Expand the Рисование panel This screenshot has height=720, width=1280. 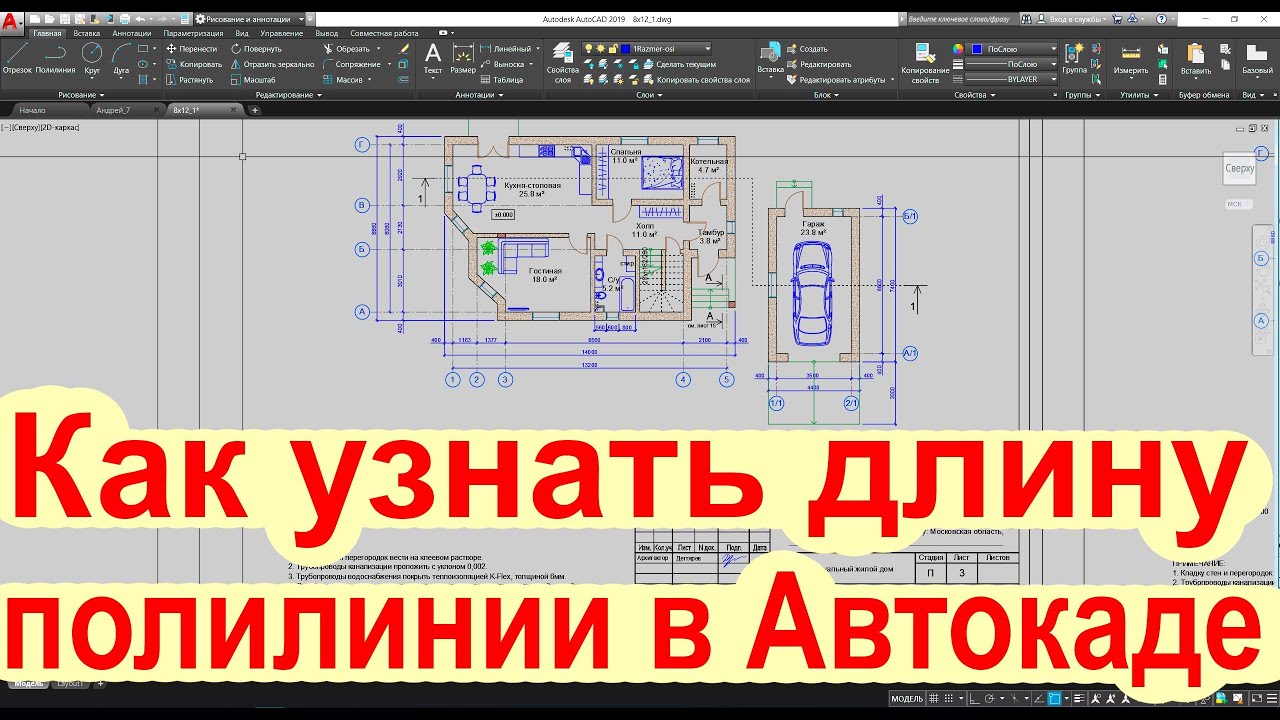80,95
